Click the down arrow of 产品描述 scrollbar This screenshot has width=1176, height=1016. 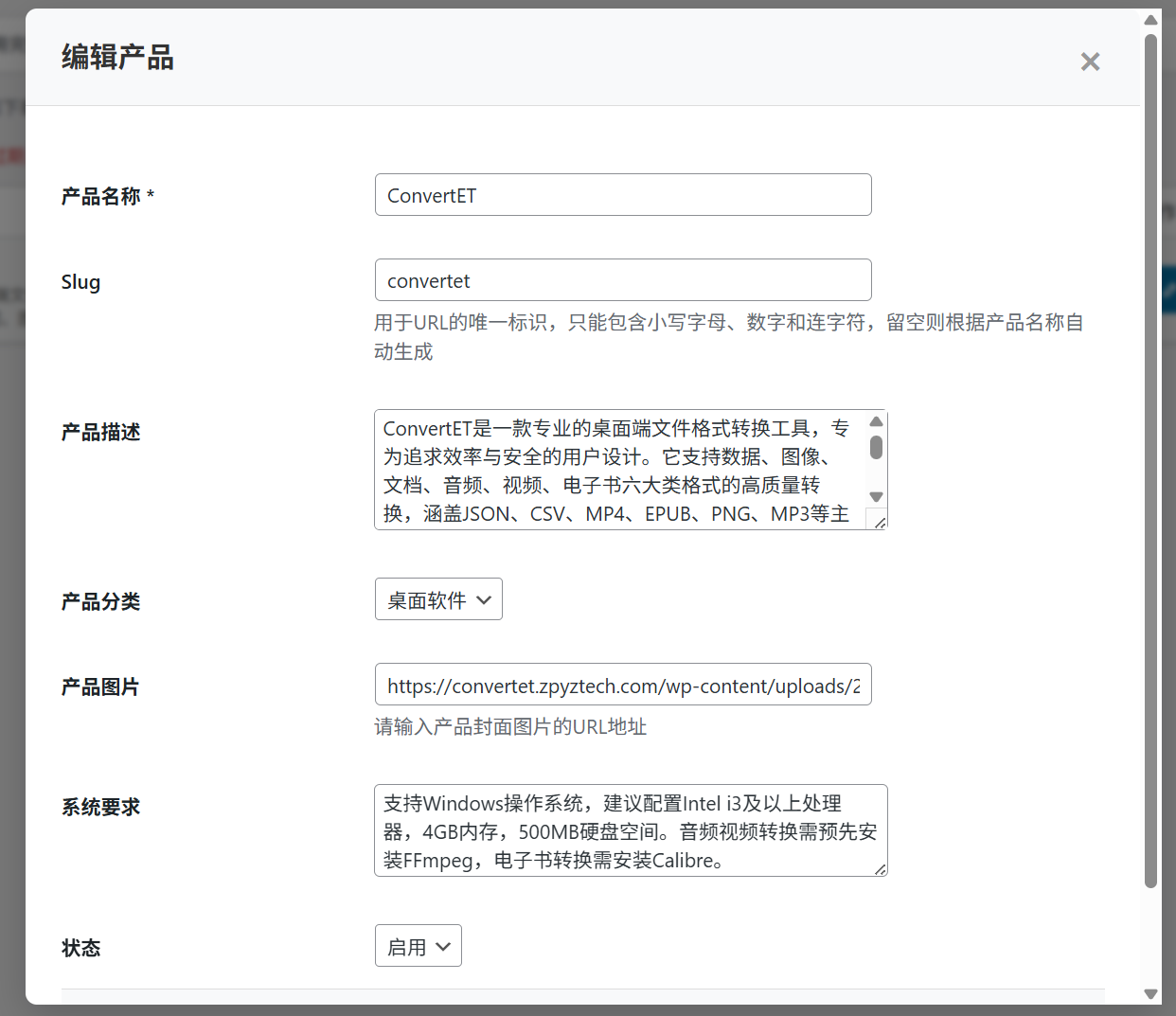876,497
